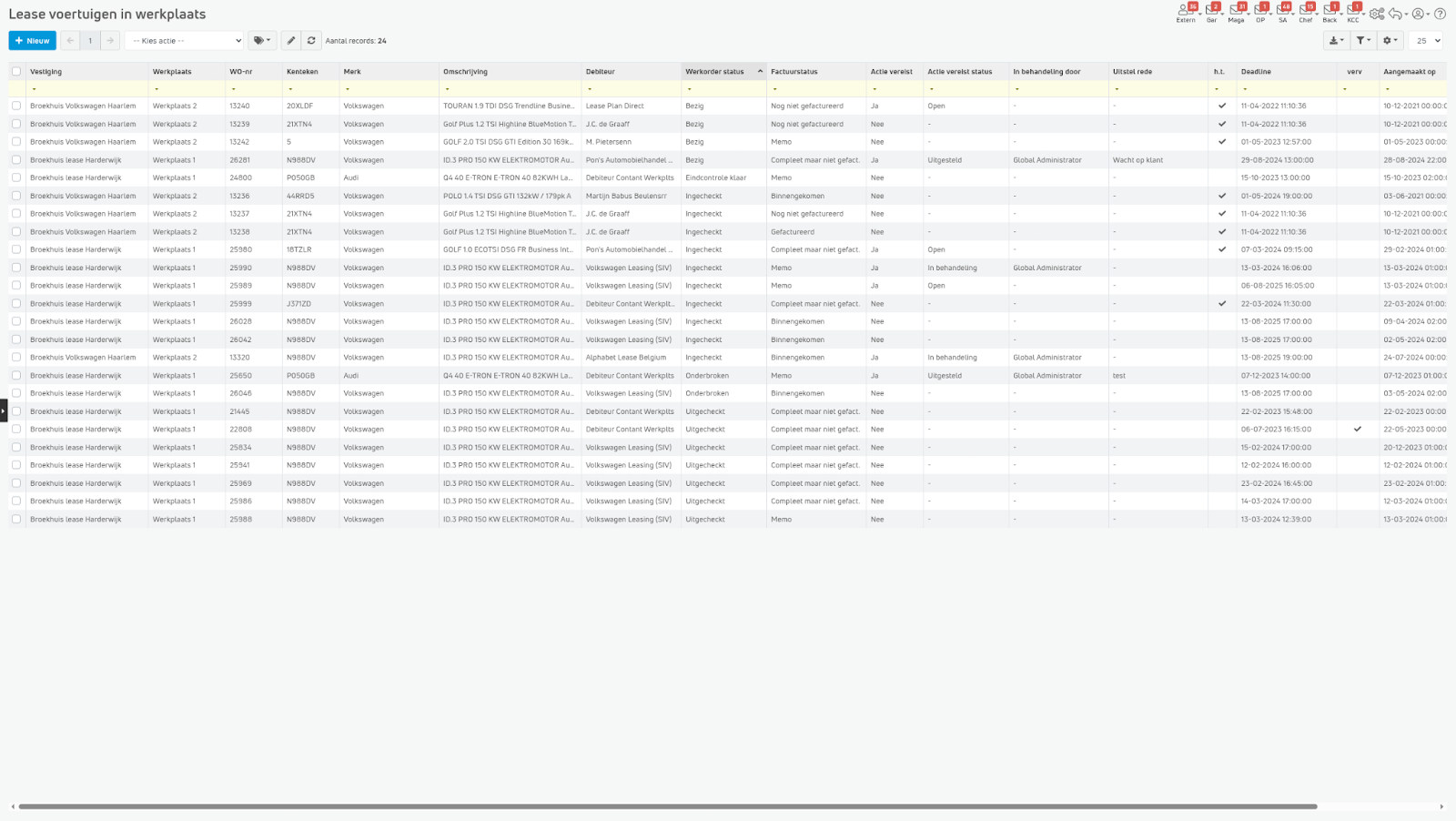Sort by Deadline column header

(1256, 71)
